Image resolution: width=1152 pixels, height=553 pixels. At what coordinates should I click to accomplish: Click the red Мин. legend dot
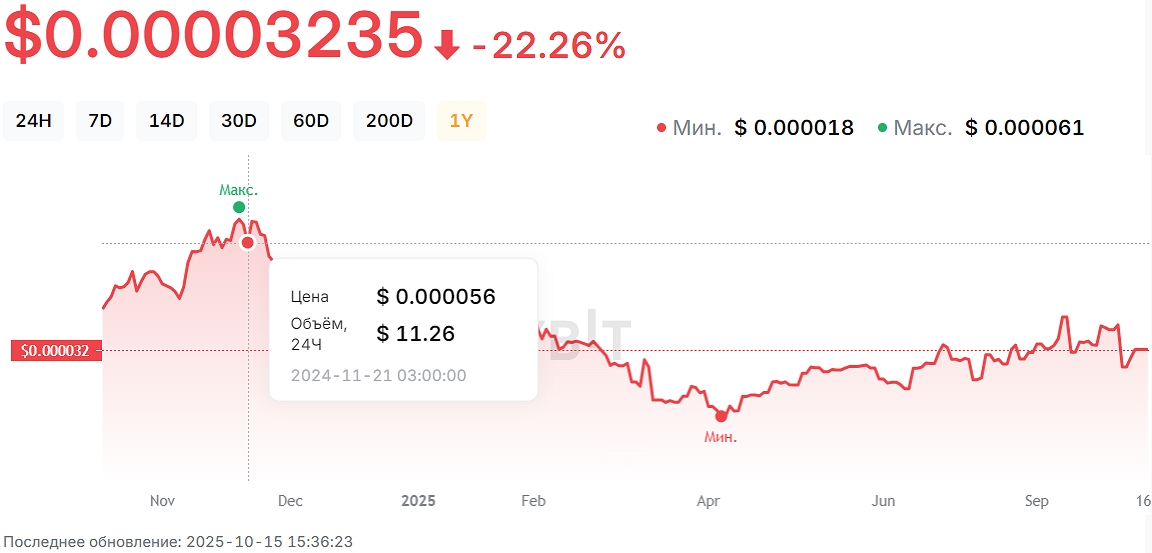661,128
